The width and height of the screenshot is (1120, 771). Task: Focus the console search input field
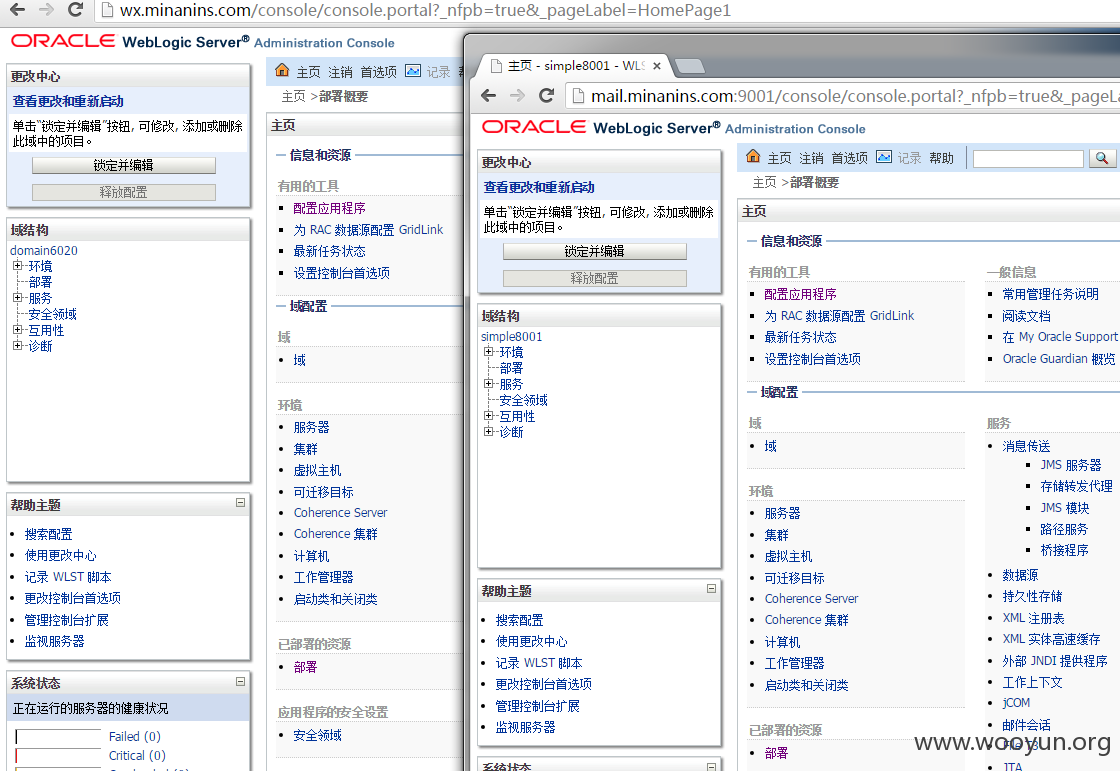coord(1028,158)
